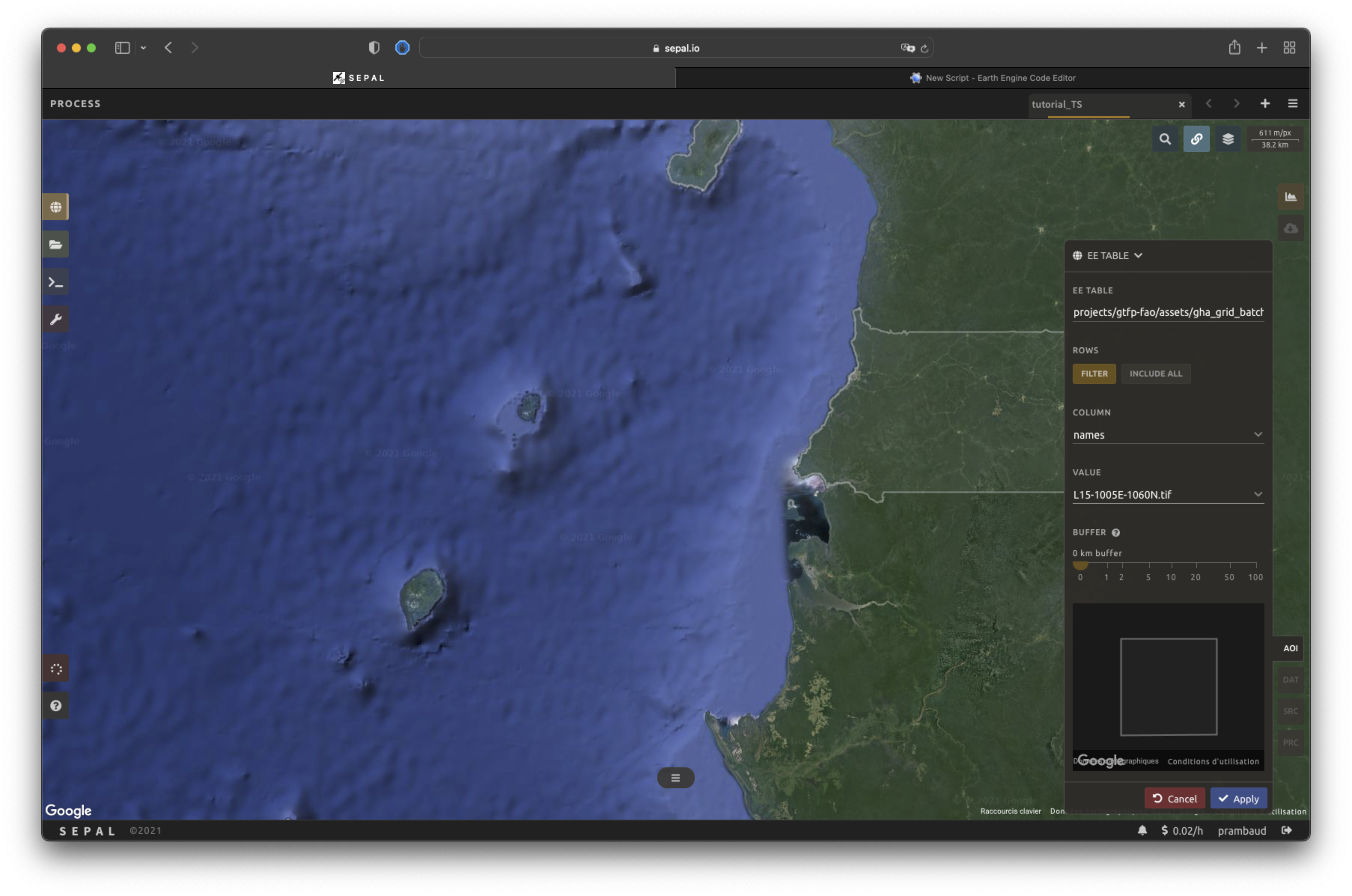Viewport: 1352px width, 896px height.
Task: Open the Files folder icon in sidebar
Action: [x=55, y=244]
